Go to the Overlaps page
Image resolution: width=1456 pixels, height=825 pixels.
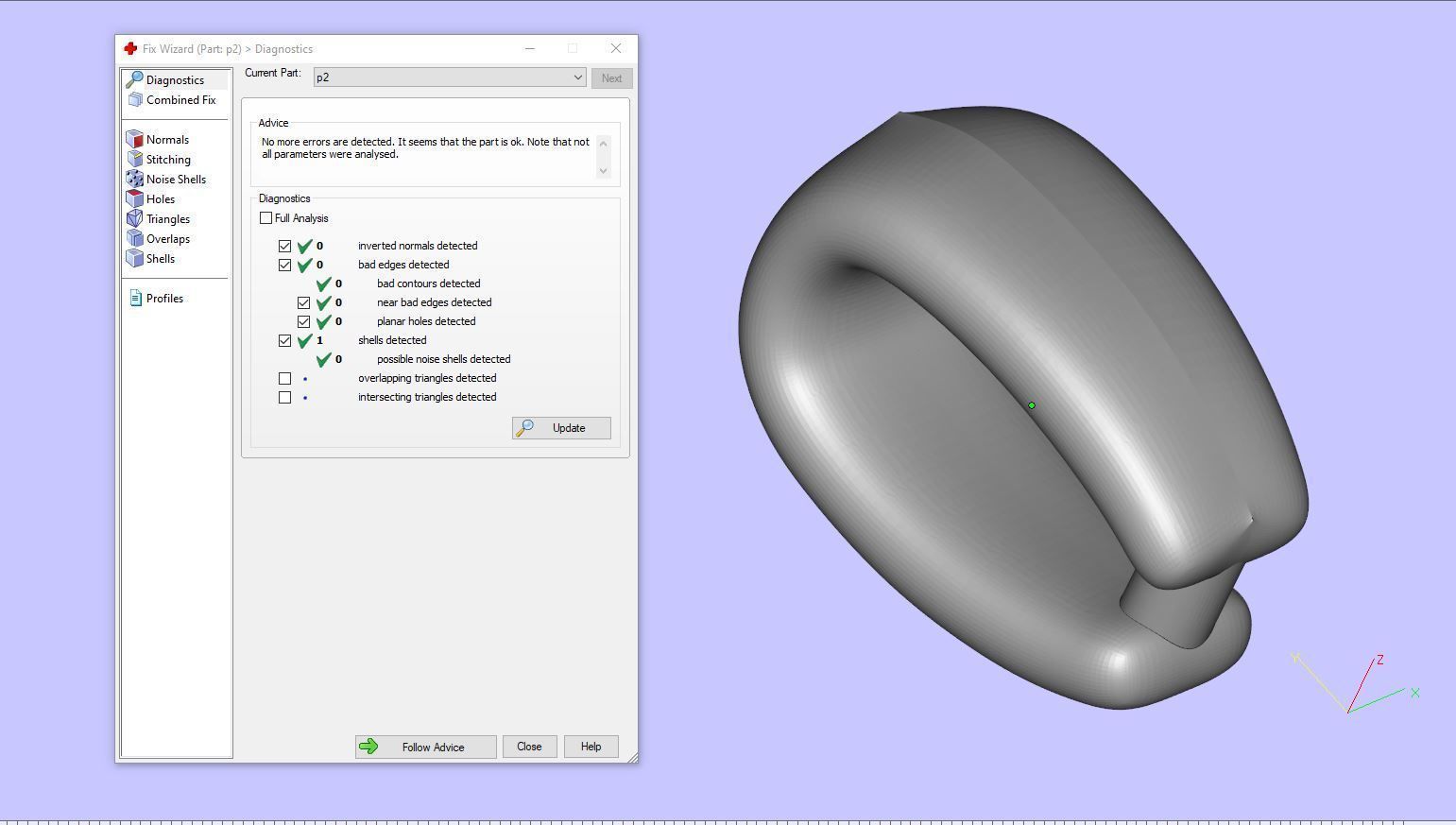tap(167, 238)
